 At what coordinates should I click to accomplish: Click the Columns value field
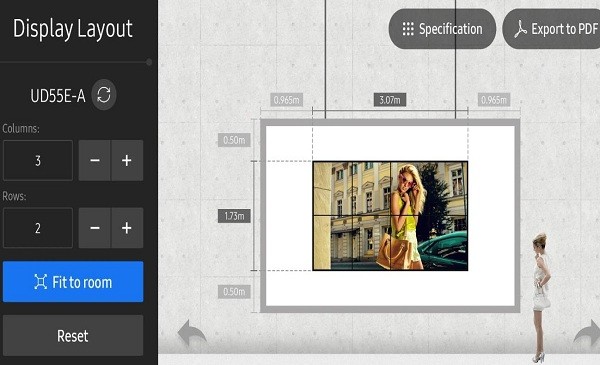pyautogui.click(x=38, y=160)
